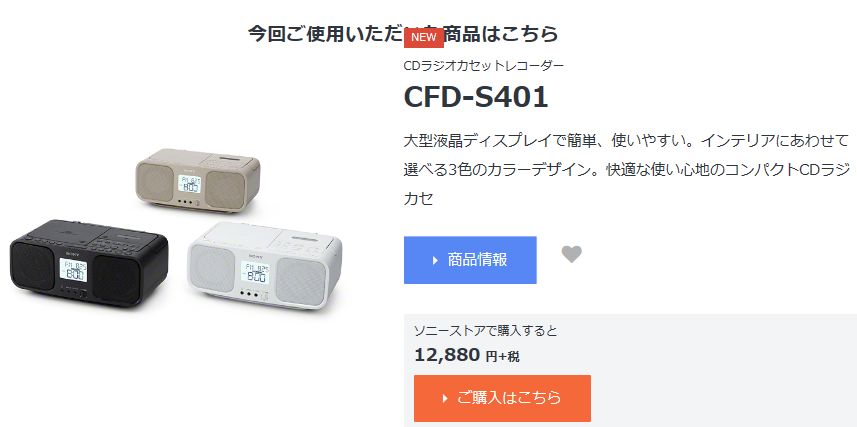
Task: Click the LCD display on the white radio
Action: coord(254,272)
